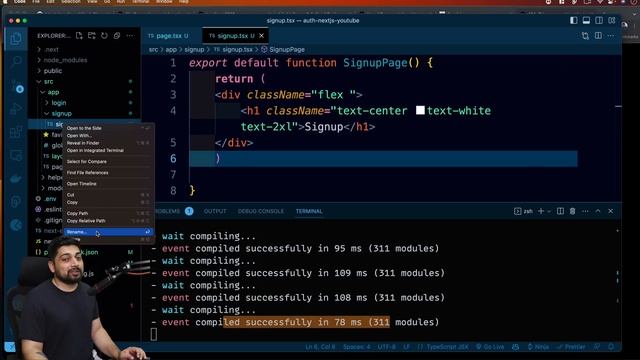Screen dimensions: 640x360
Task: Click the New File icon in Explorer header
Action: click(79, 36)
